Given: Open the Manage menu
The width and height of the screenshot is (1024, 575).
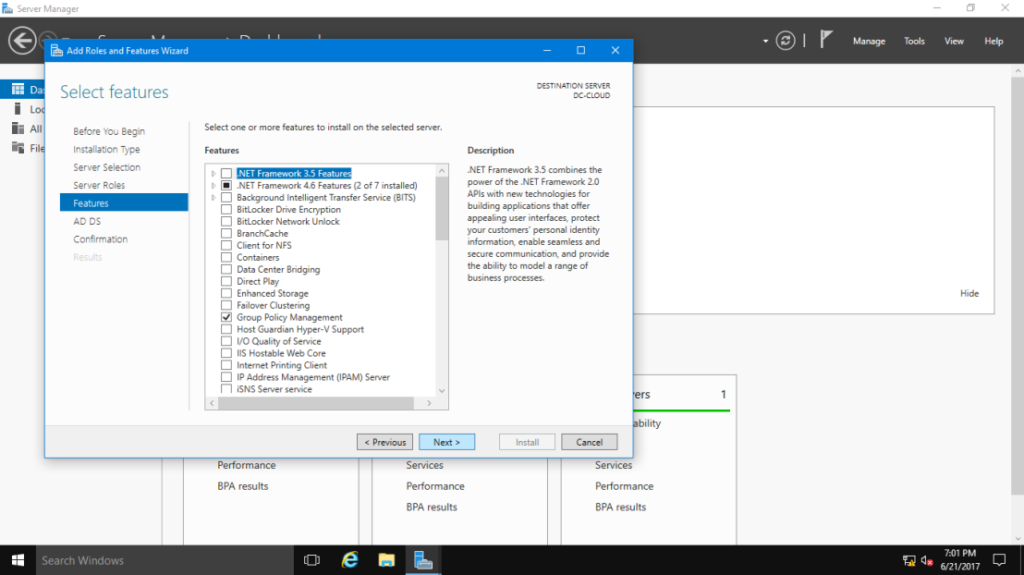Looking at the screenshot, I should (869, 41).
